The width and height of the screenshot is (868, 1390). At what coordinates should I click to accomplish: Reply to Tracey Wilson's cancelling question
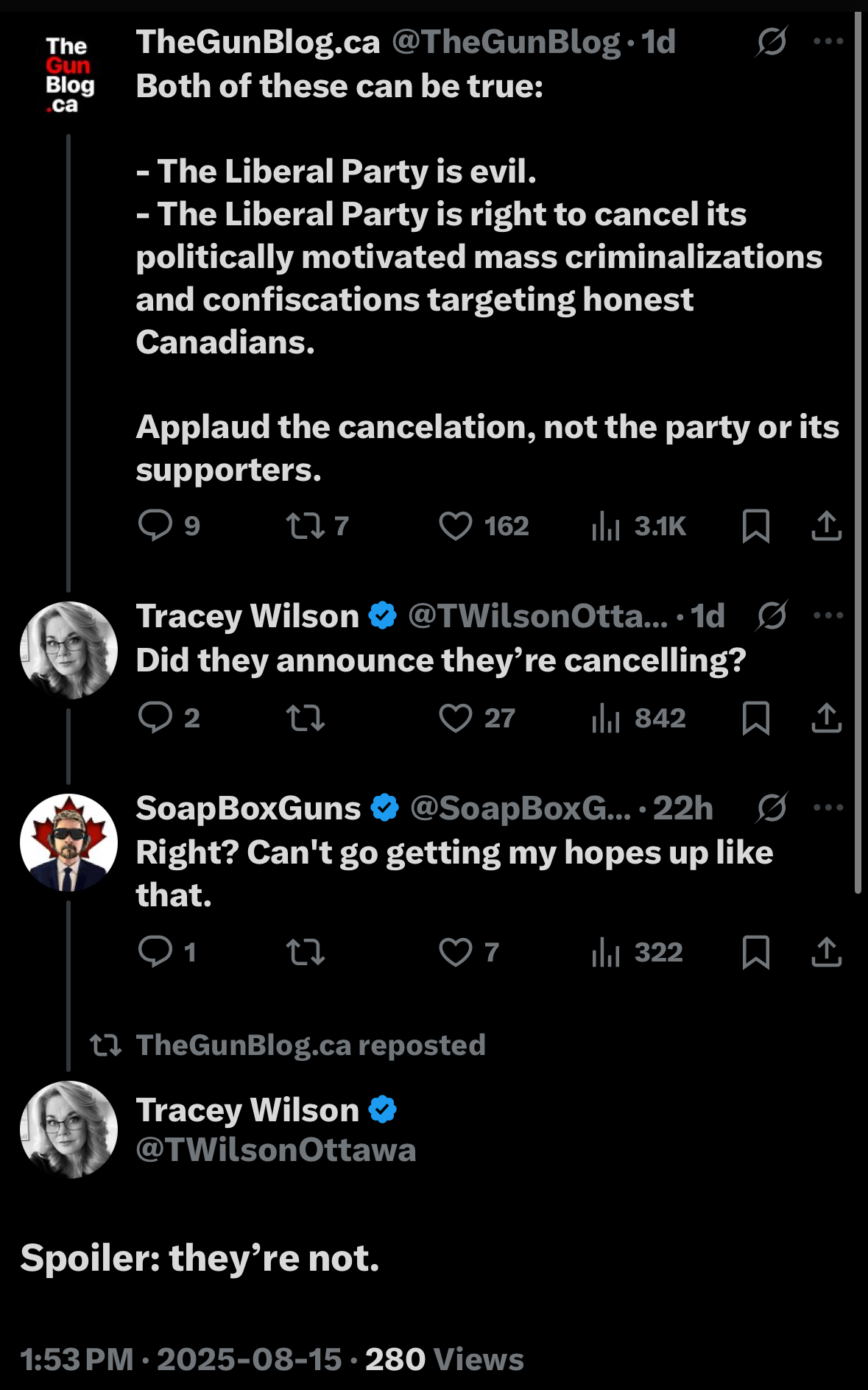[155, 718]
